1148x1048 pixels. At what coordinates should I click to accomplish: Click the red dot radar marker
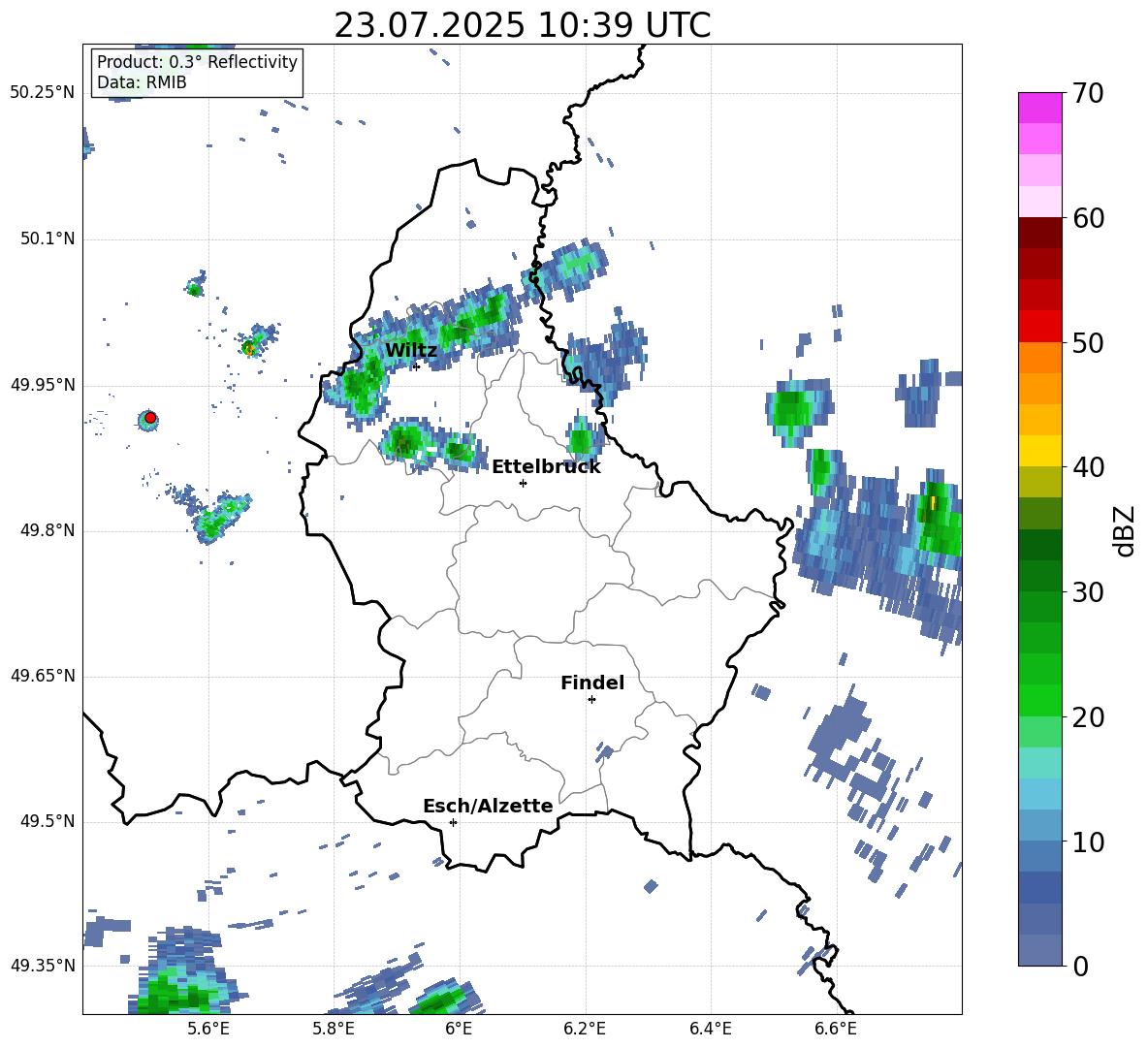[x=149, y=418]
